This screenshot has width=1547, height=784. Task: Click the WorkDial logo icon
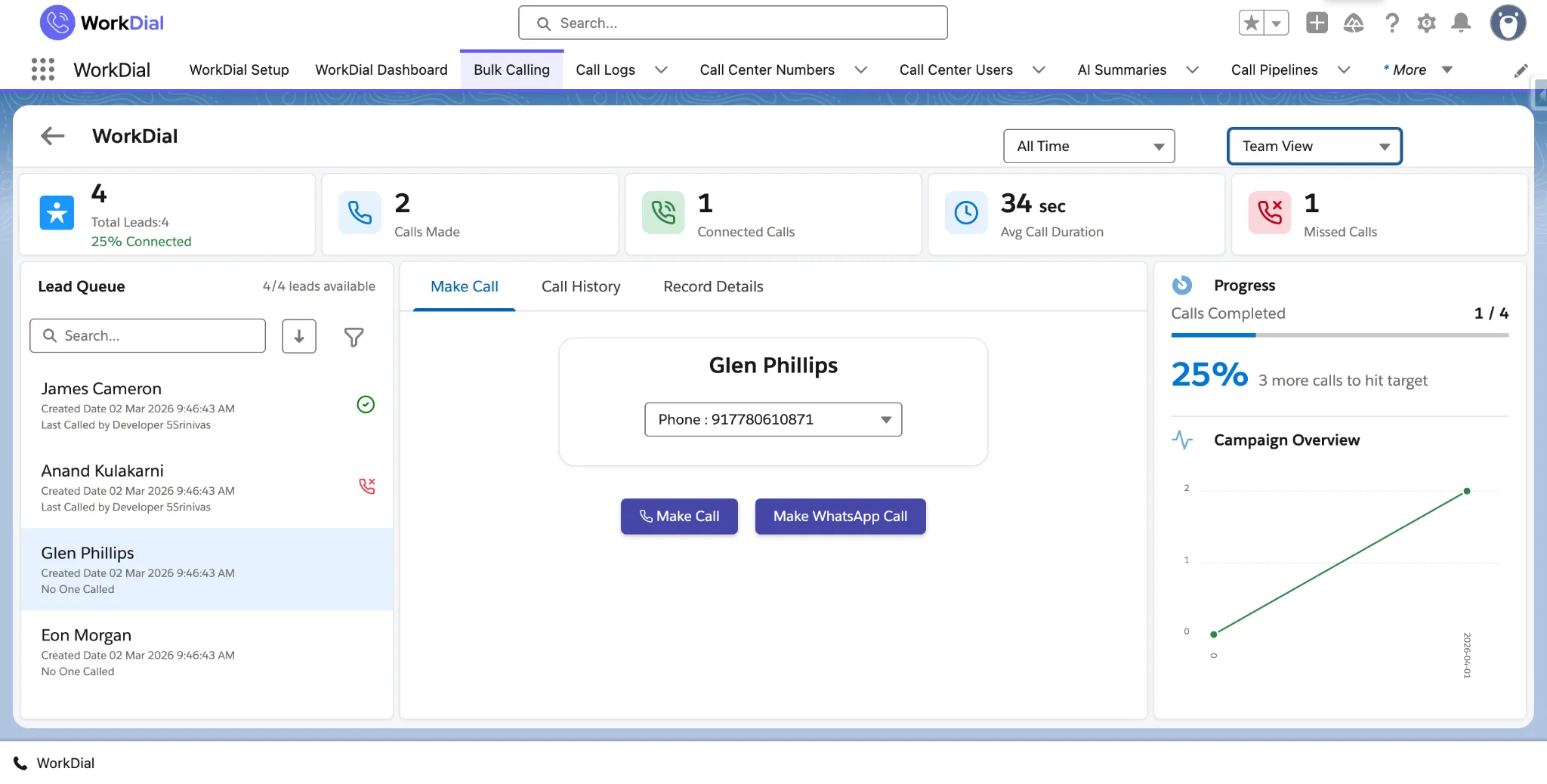pos(57,23)
